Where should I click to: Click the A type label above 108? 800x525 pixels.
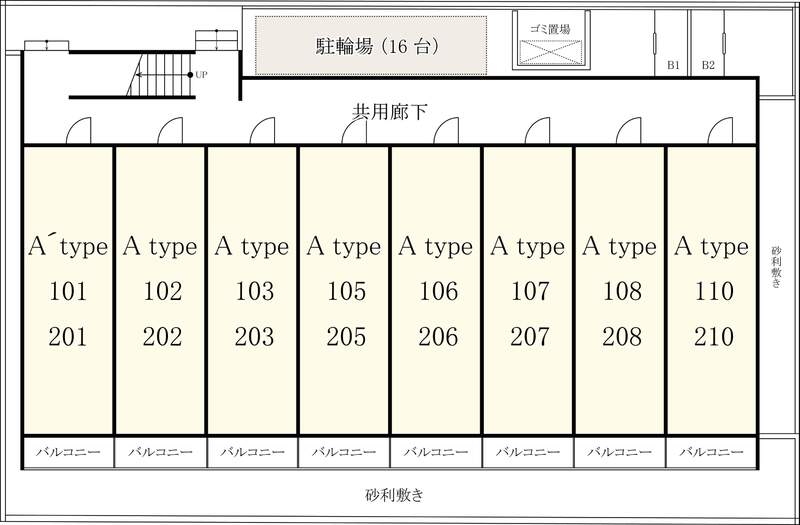coord(619,247)
